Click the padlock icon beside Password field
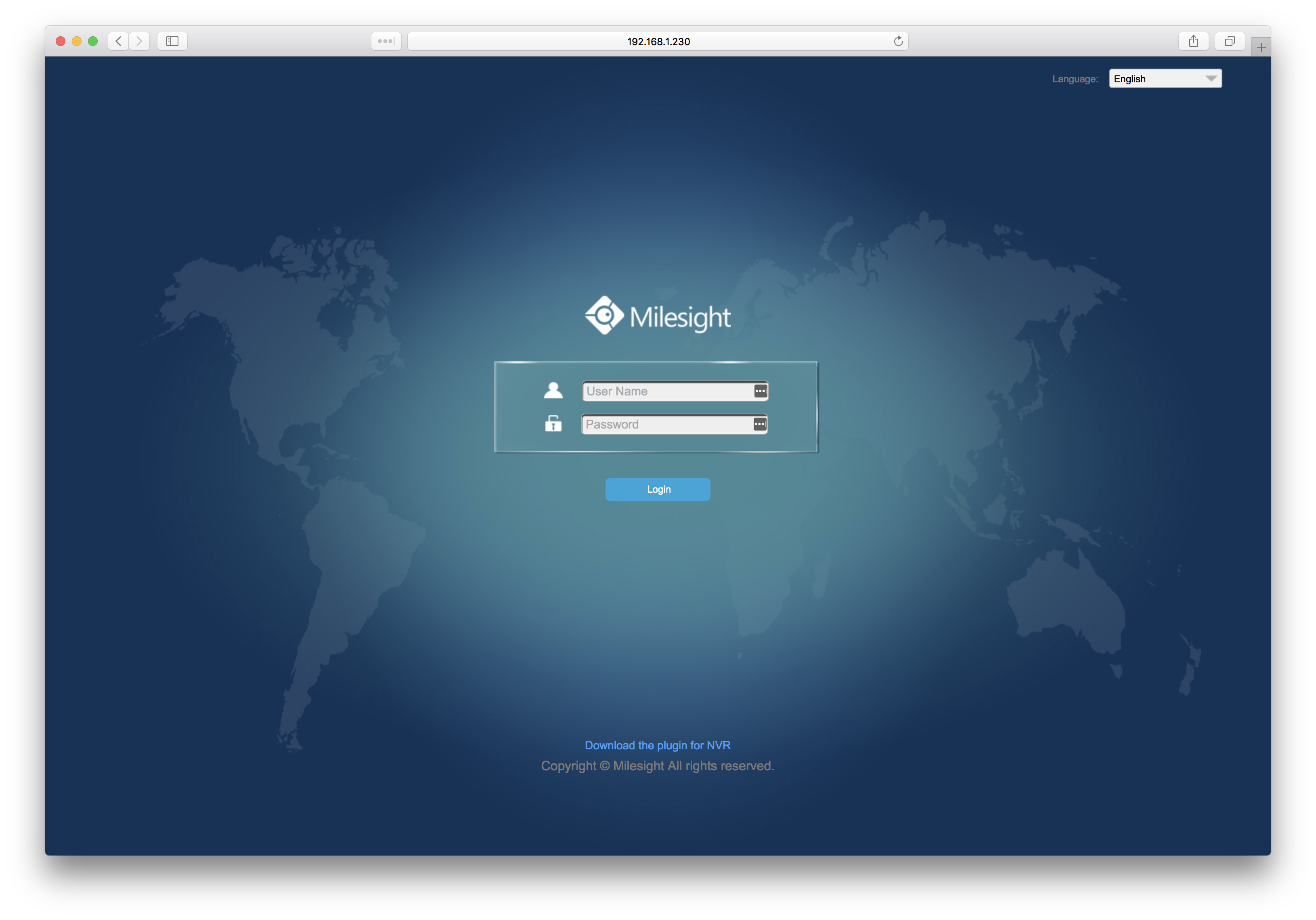 click(553, 424)
